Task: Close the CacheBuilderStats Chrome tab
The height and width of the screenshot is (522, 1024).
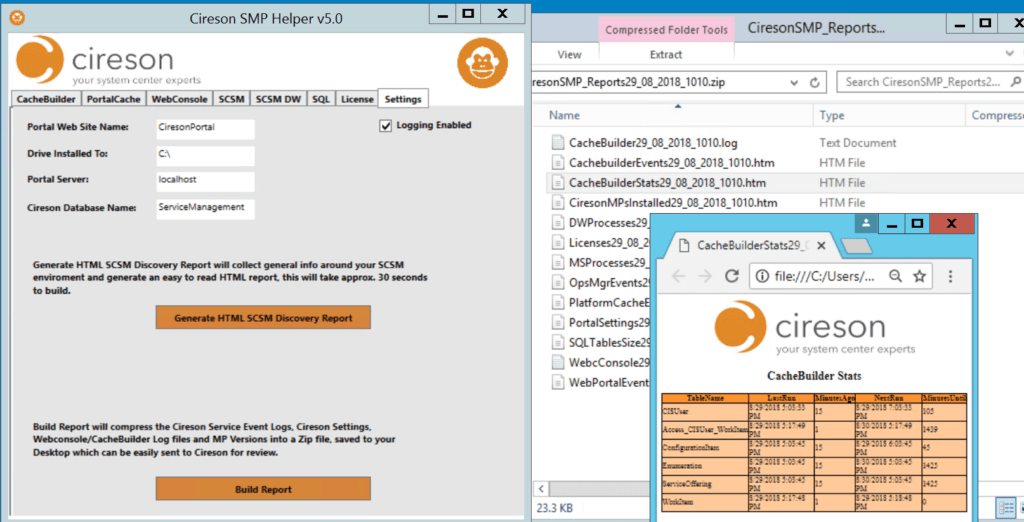Action: 821,246
